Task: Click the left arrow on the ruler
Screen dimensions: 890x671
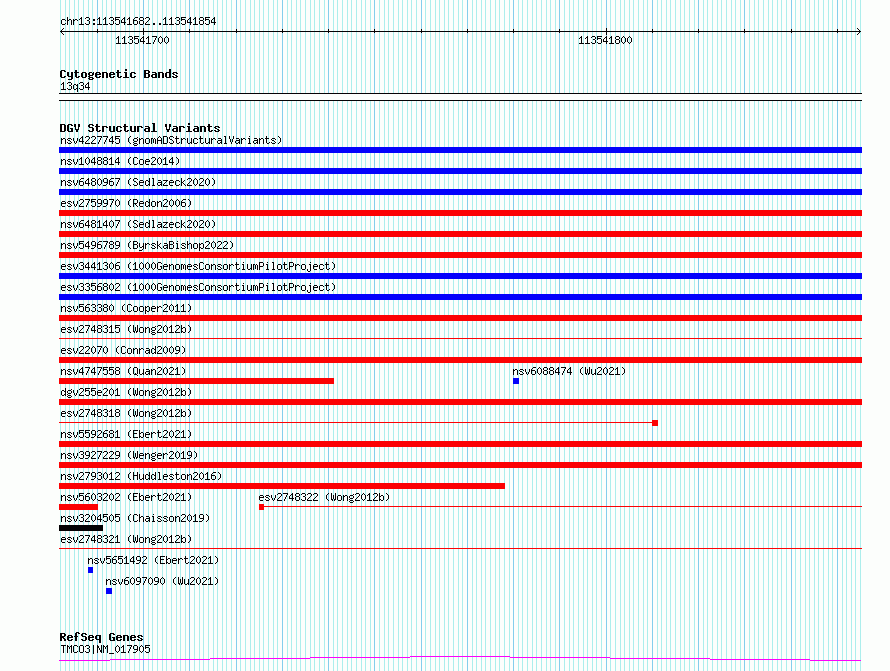Action: [x=62, y=32]
